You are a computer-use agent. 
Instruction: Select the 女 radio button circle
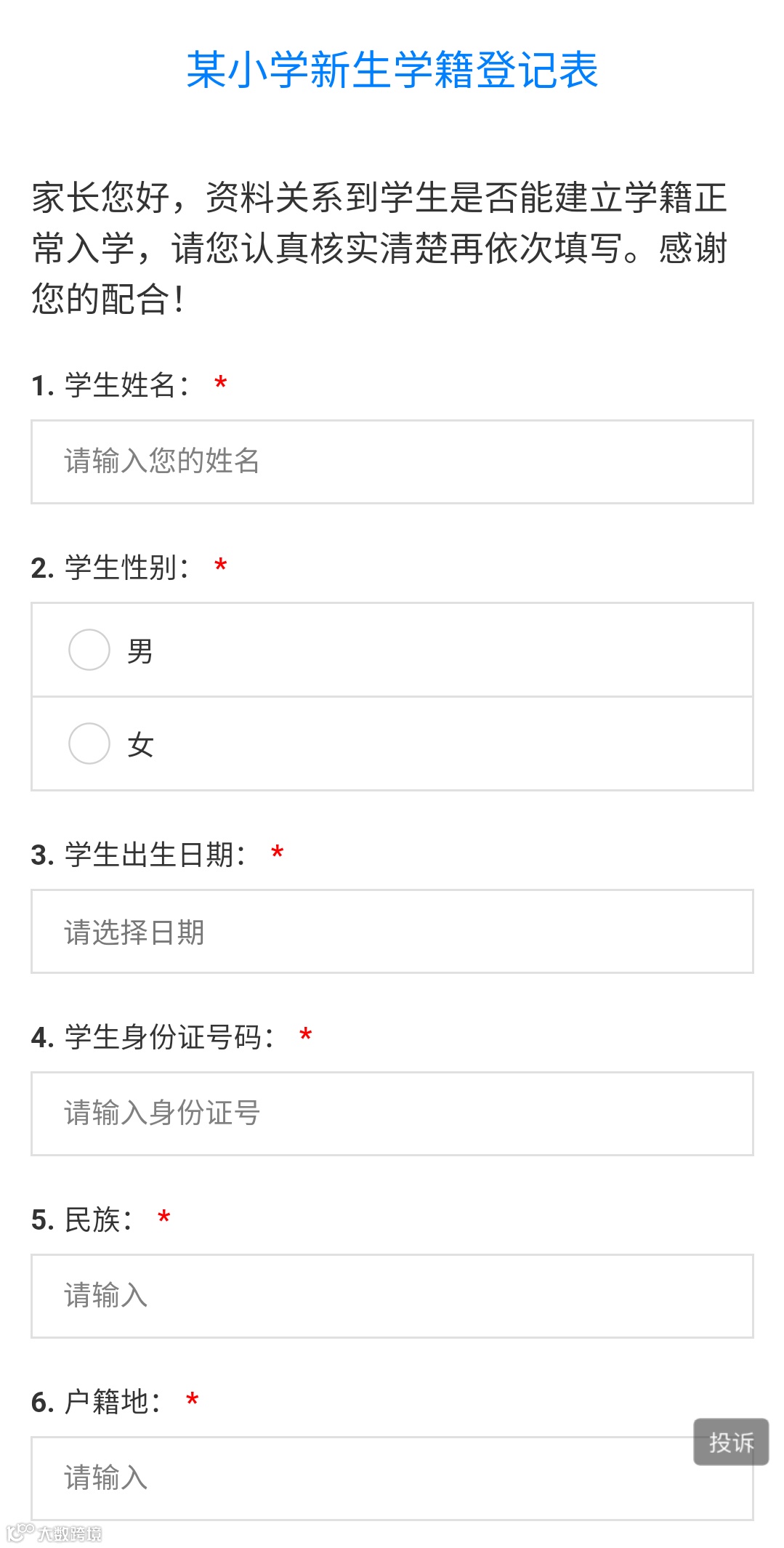click(89, 743)
